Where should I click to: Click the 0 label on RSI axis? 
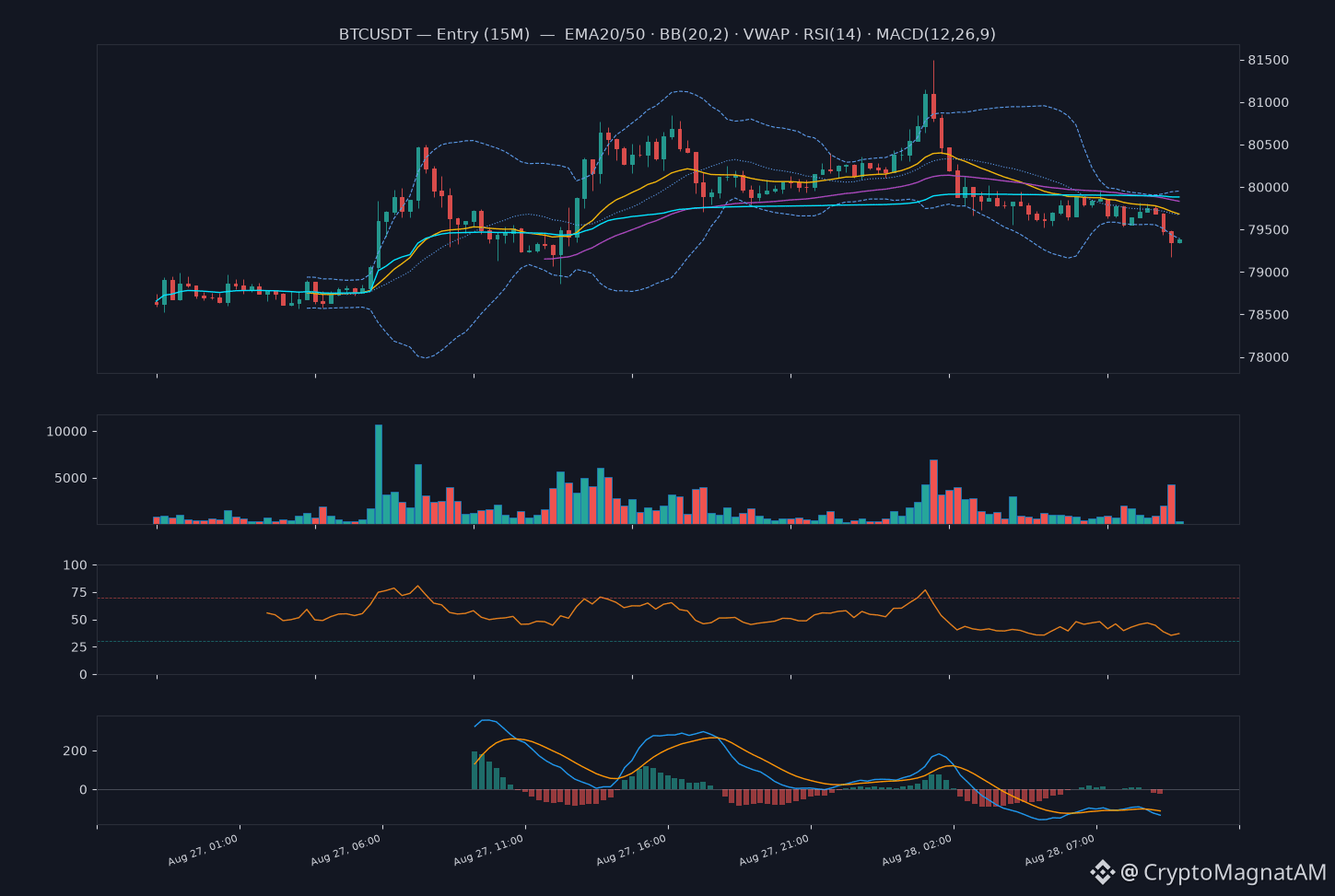coord(83,674)
